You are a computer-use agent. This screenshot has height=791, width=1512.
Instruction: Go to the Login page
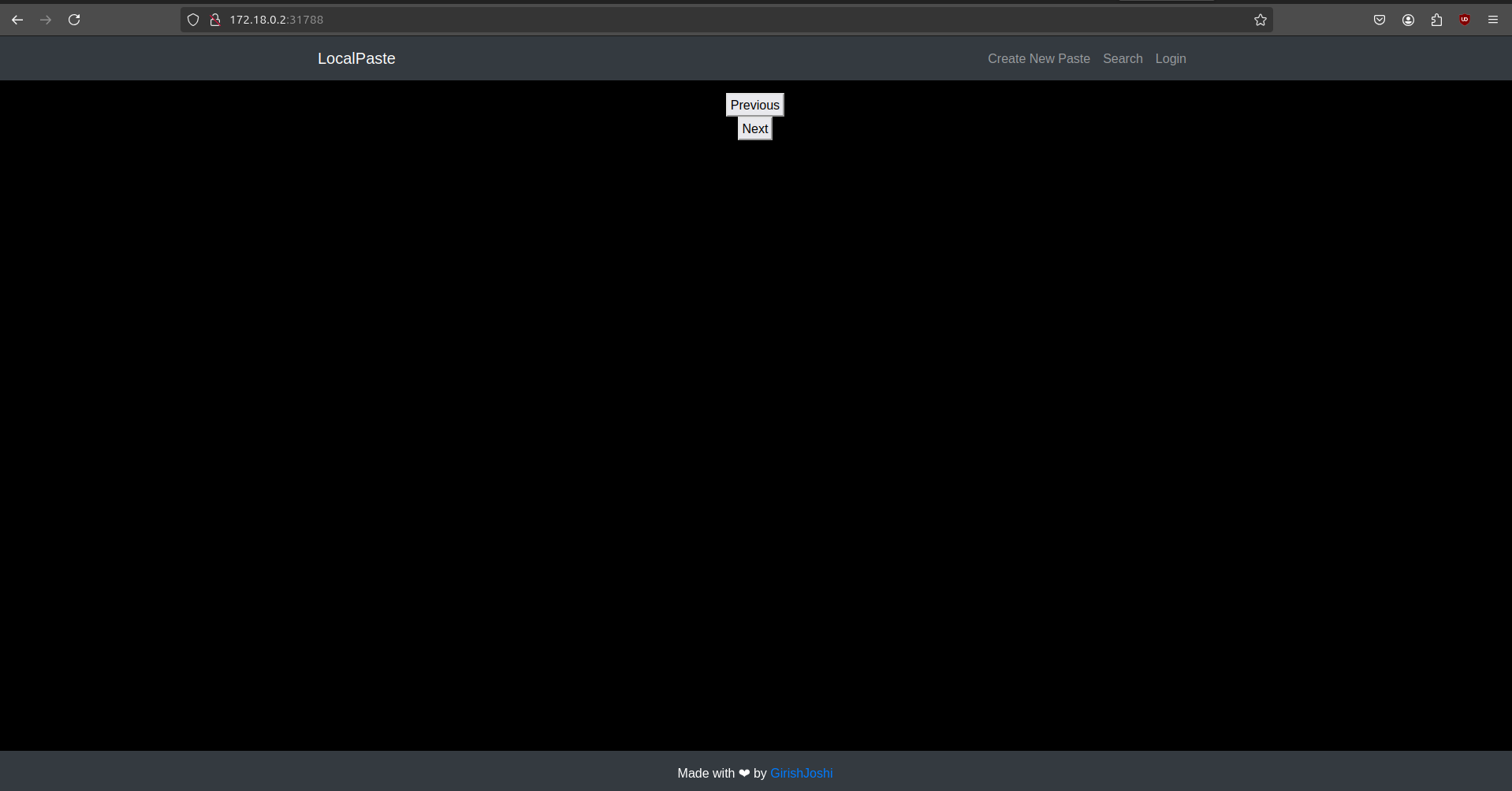(1171, 58)
